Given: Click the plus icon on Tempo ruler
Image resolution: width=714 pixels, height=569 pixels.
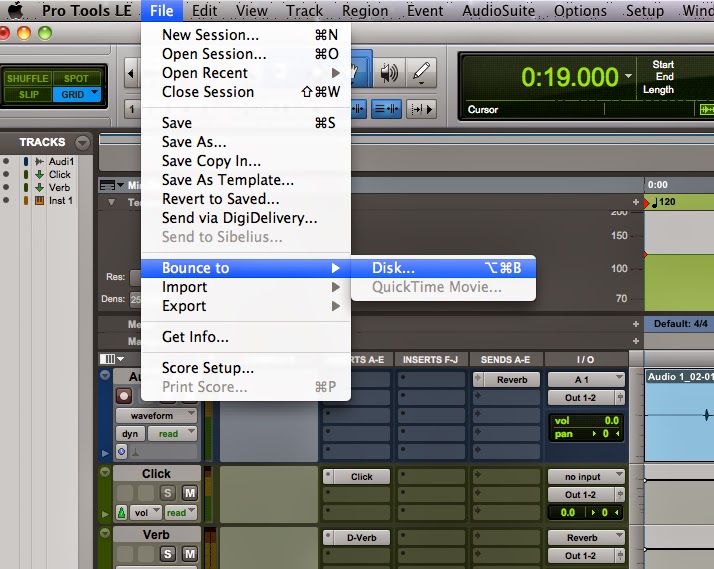Looking at the screenshot, I should [x=636, y=202].
